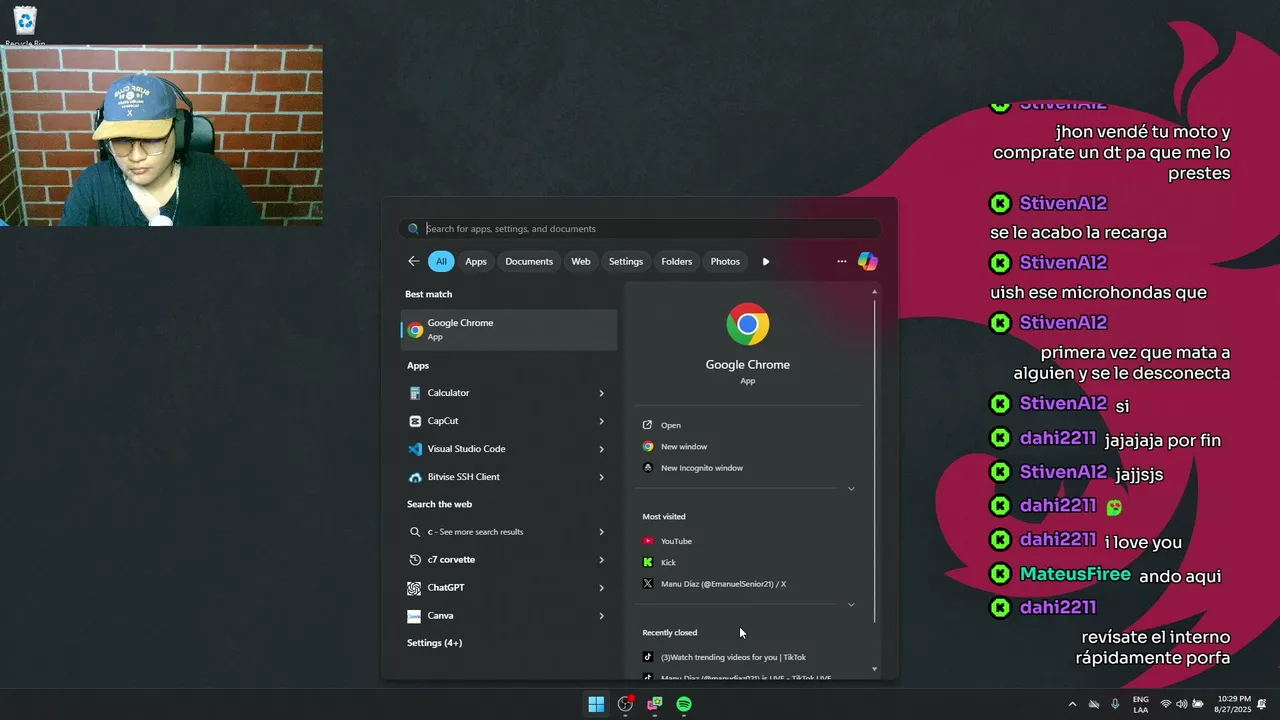Expand CapCut result with its chevron
This screenshot has height=720, width=1280.
pos(602,421)
